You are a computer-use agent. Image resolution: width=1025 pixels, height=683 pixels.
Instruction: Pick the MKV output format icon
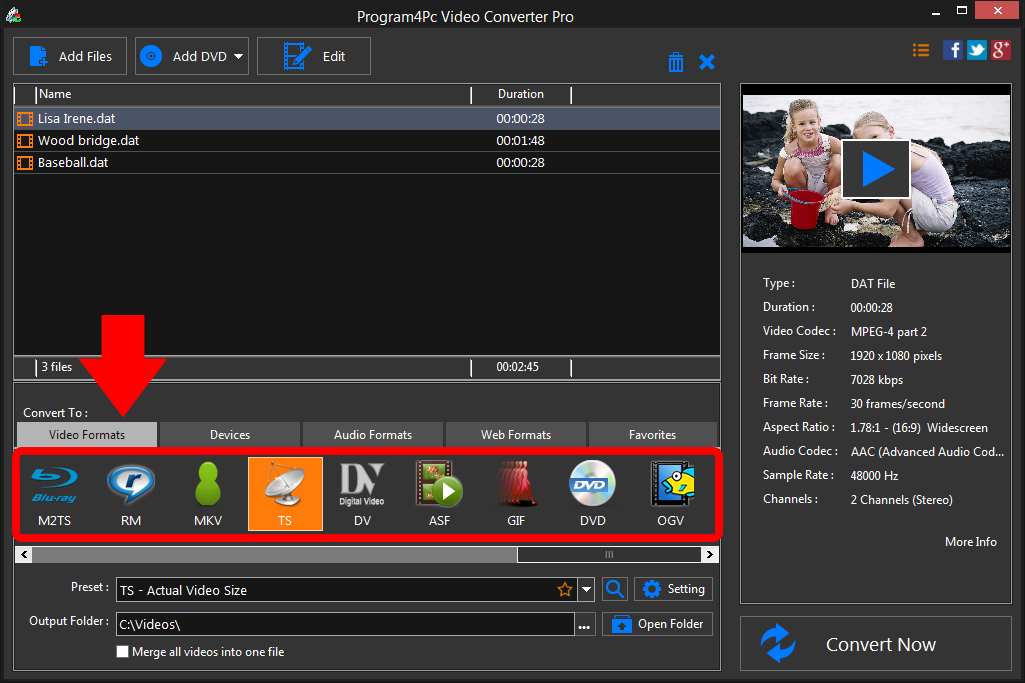208,494
